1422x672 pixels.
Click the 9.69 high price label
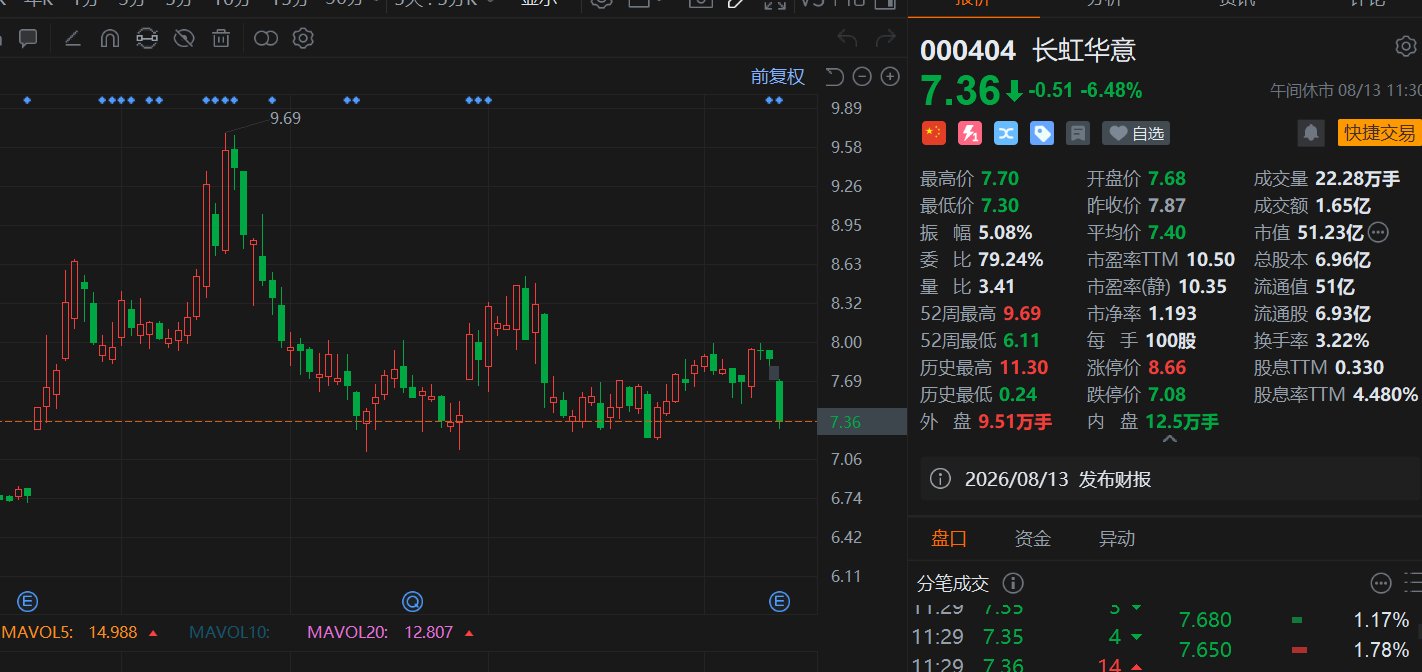285,118
